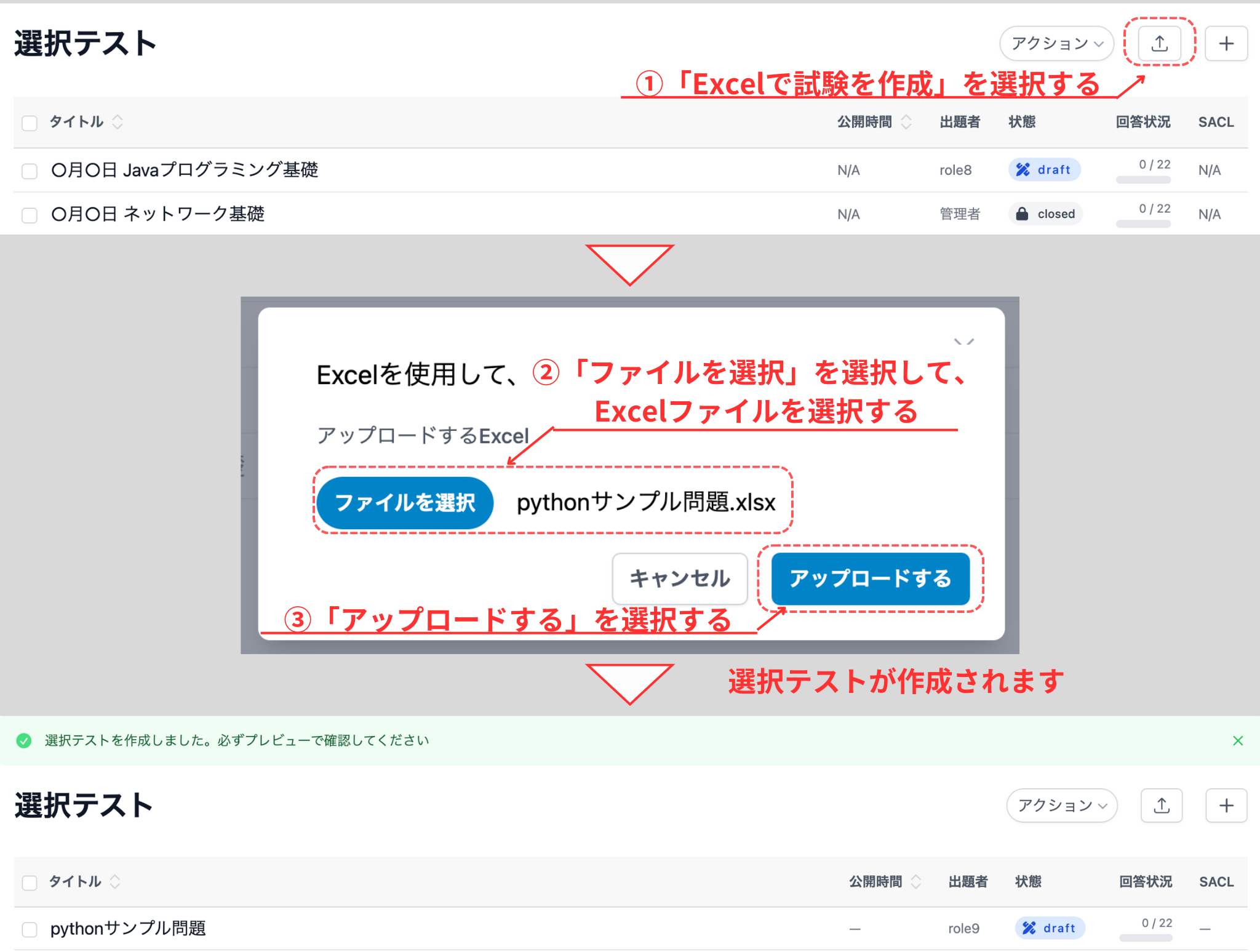Click the bottom plus add-test icon
The width and height of the screenshot is (1260, 952).
1226,805
